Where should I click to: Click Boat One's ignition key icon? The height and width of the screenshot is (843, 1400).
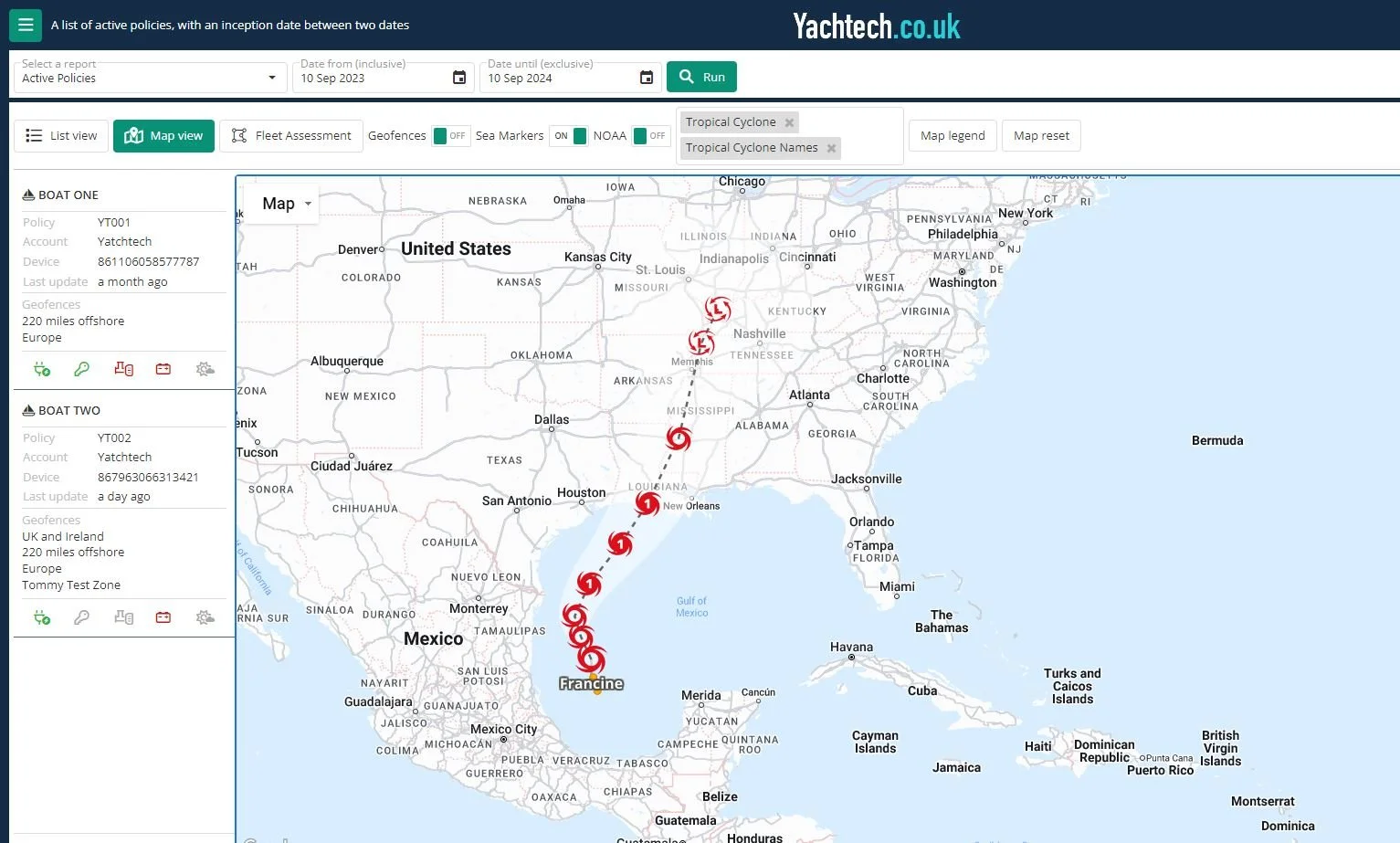[82, 369]
